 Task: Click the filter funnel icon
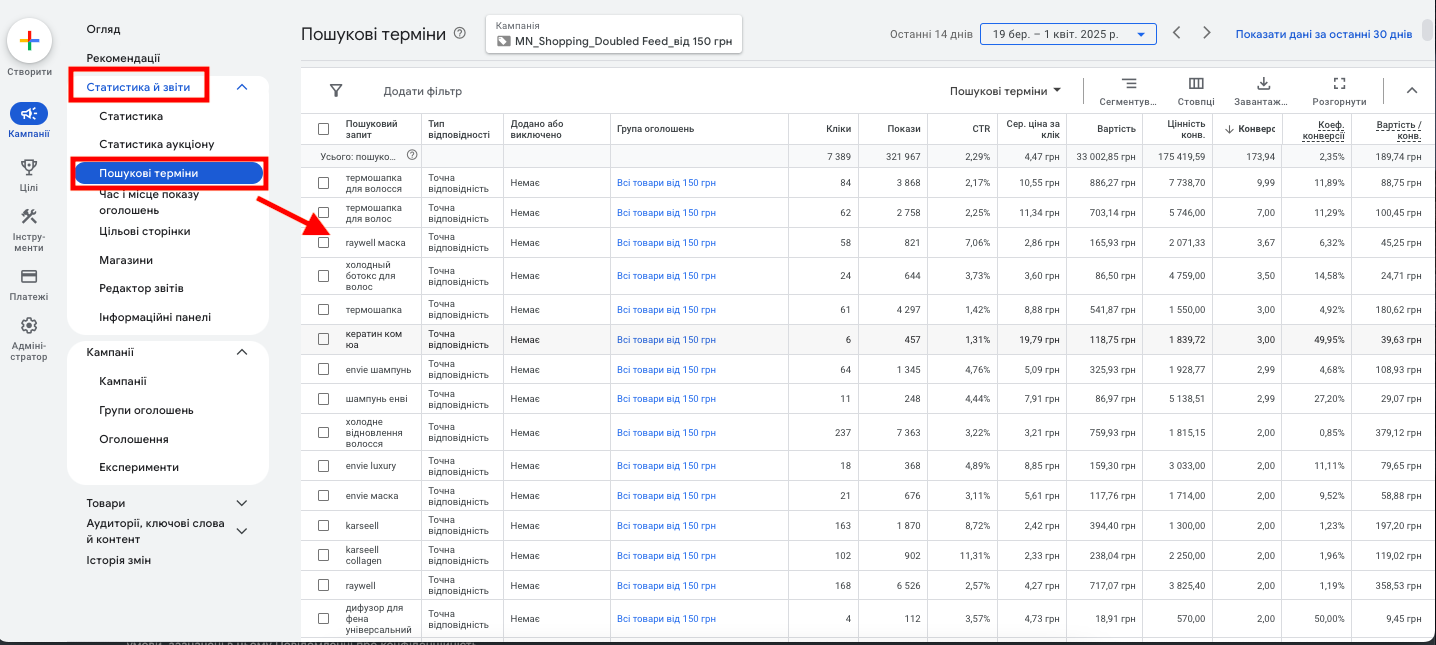coord(337,91)
